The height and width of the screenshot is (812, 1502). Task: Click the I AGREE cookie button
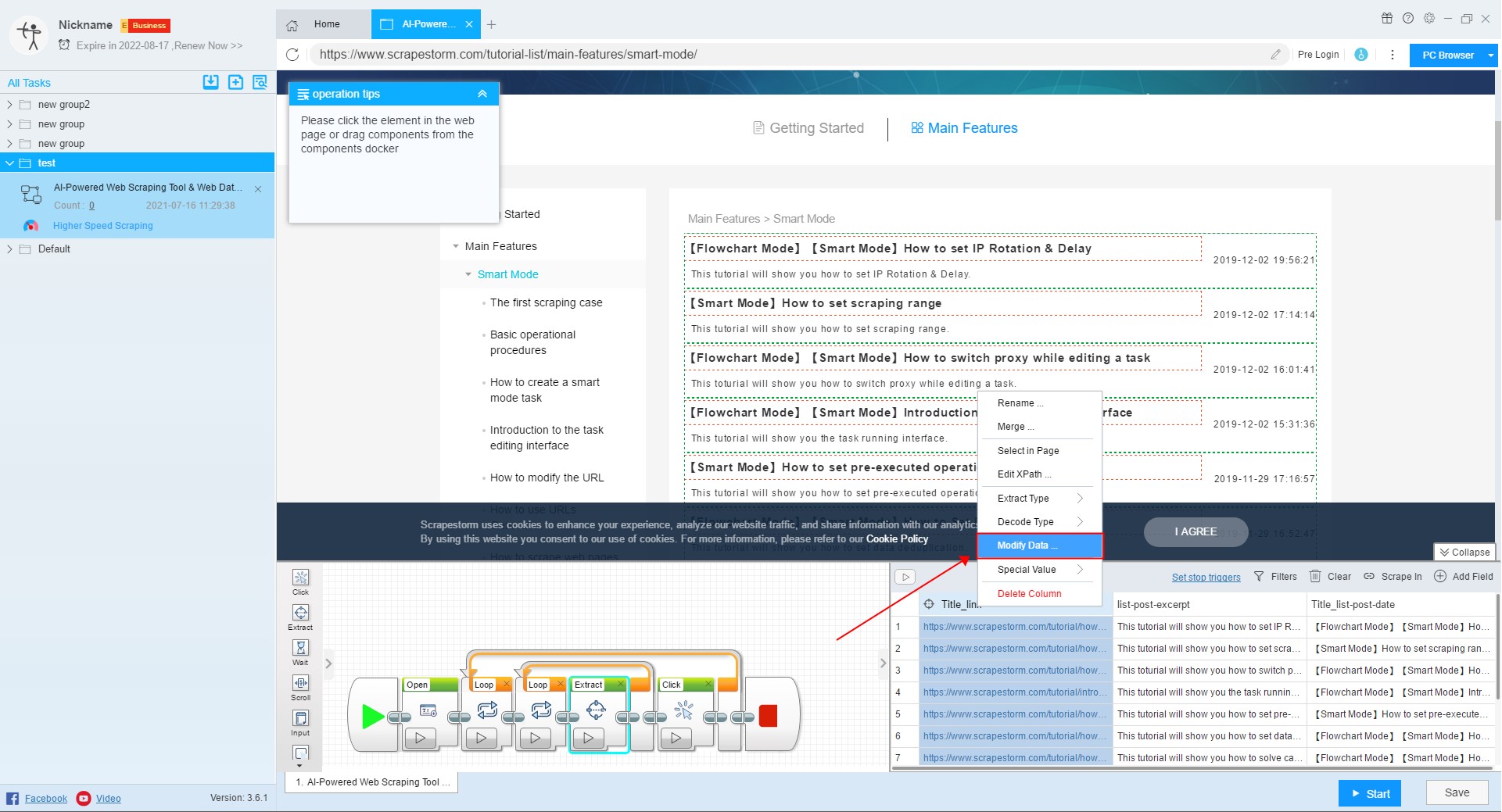[1196, 532]
